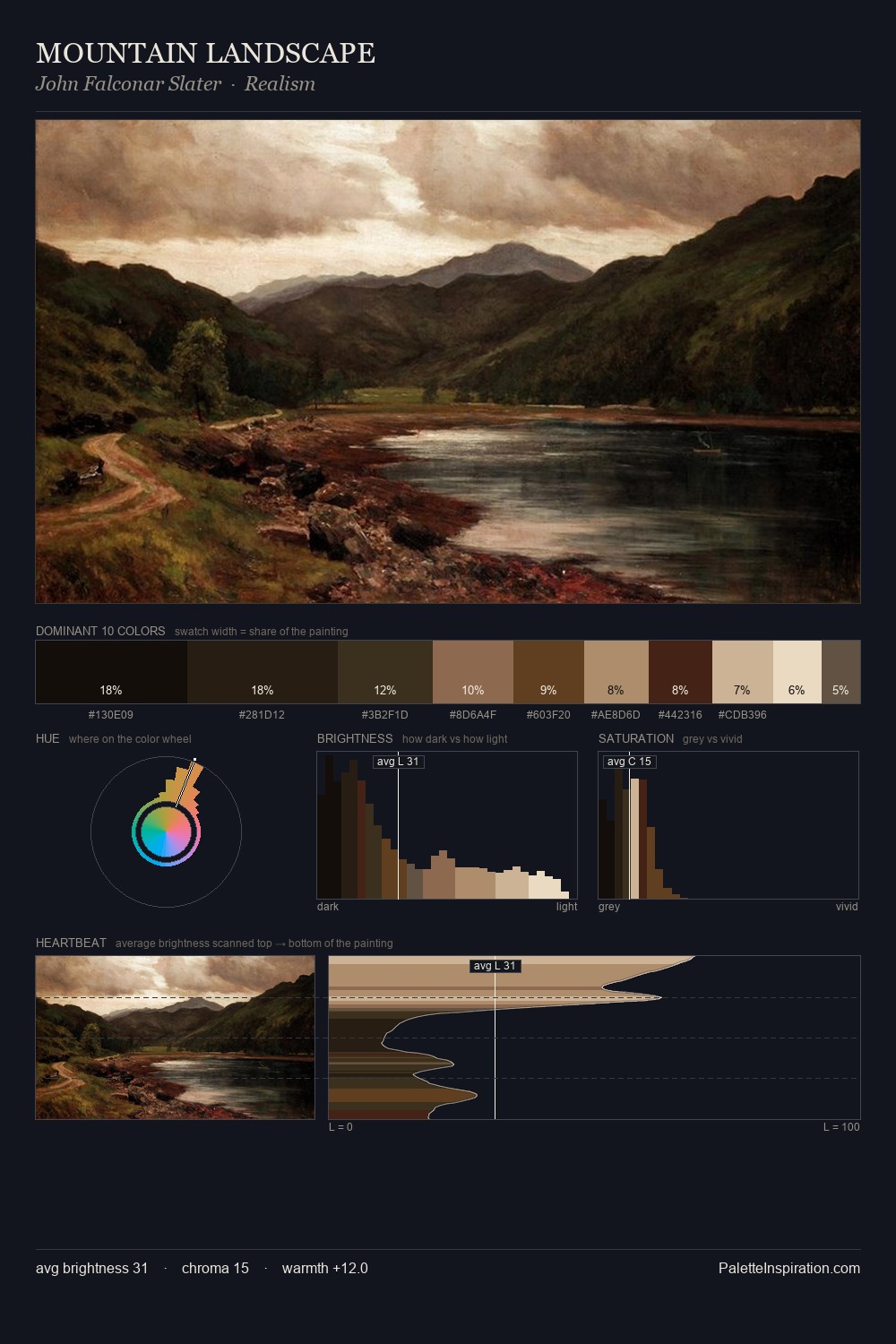Screen dimensions: 896x1344
Task: Click the chroma 15 footer stat
Action: click(215, 1269)
